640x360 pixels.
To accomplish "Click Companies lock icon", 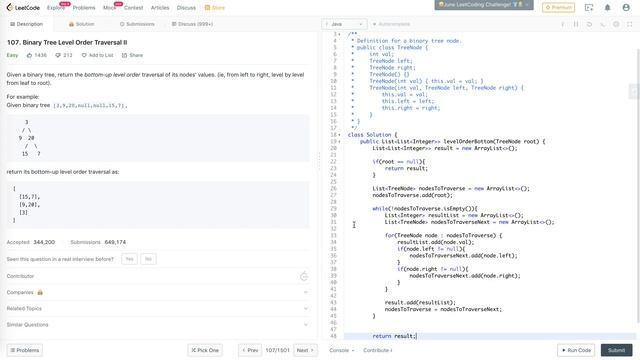I will (x=40, y=292).
